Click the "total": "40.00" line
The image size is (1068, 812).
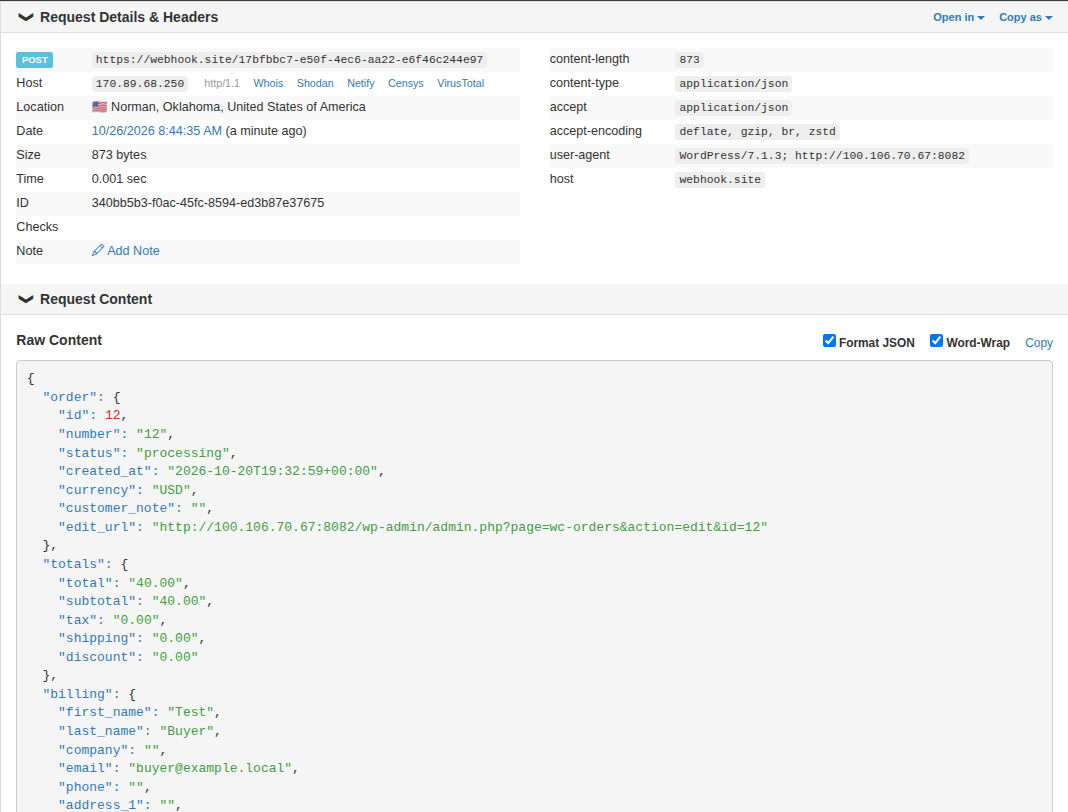(x=123, y=582)
